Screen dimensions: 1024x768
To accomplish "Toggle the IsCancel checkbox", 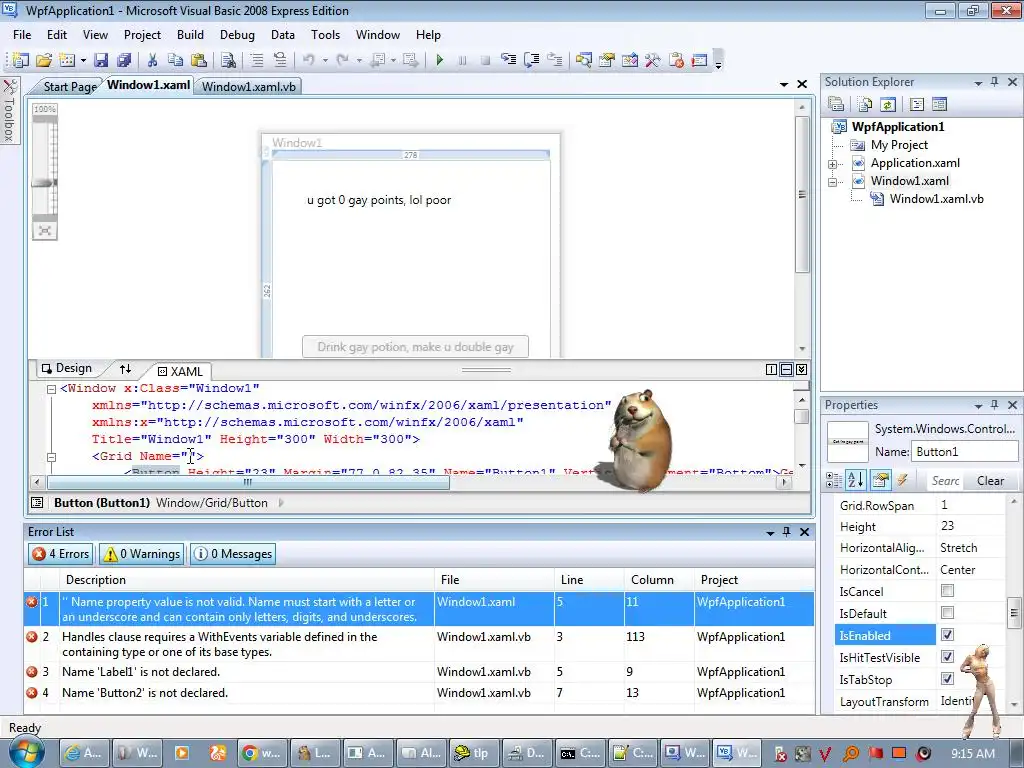I will click(947, 591).
